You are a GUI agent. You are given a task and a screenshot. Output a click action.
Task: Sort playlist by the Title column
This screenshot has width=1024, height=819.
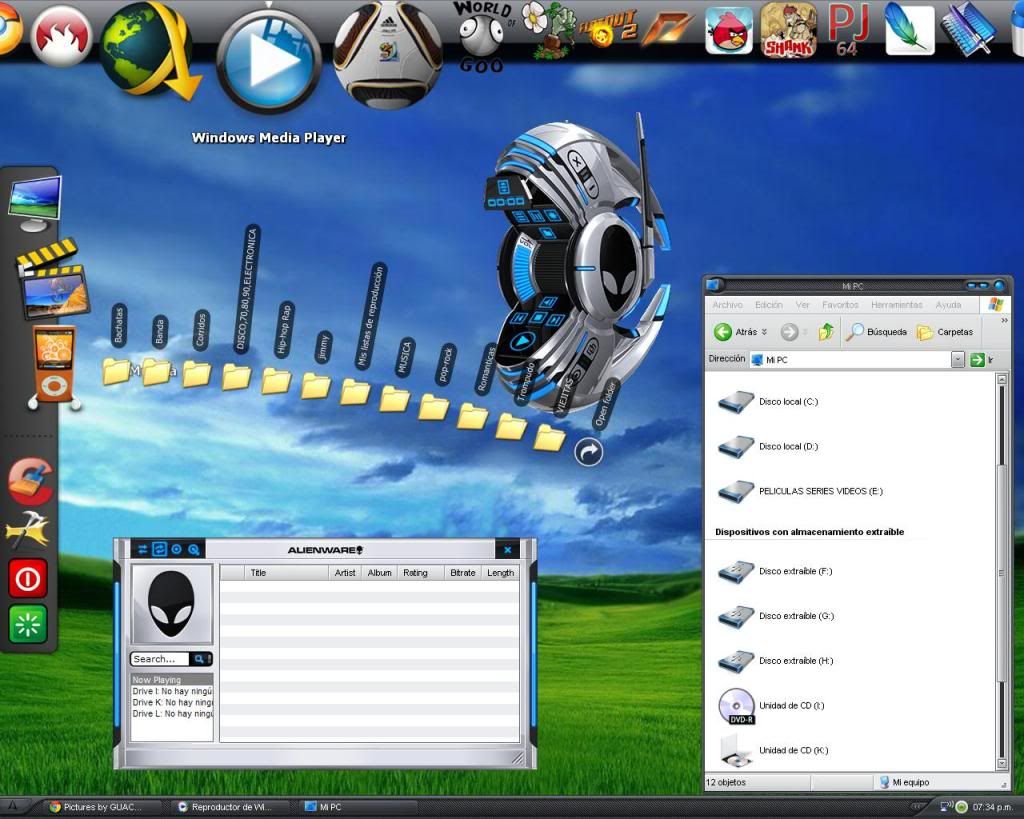[x=286, y=573]
